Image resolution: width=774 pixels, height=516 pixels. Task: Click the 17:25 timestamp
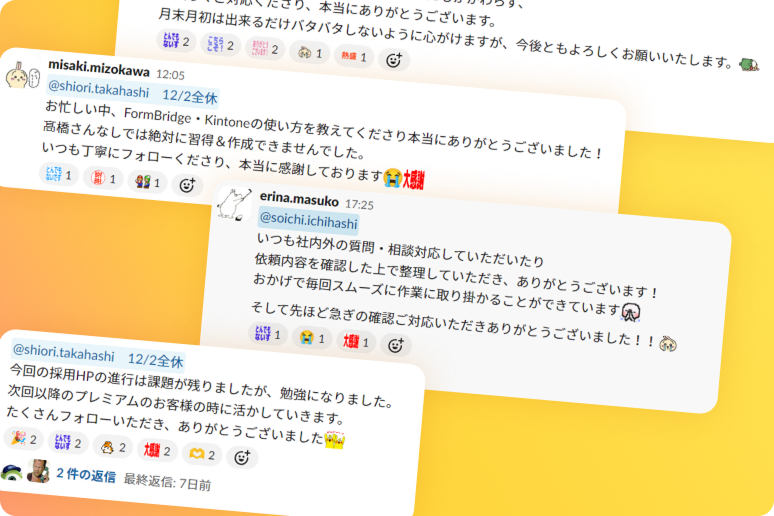click(x=359, y=204)
